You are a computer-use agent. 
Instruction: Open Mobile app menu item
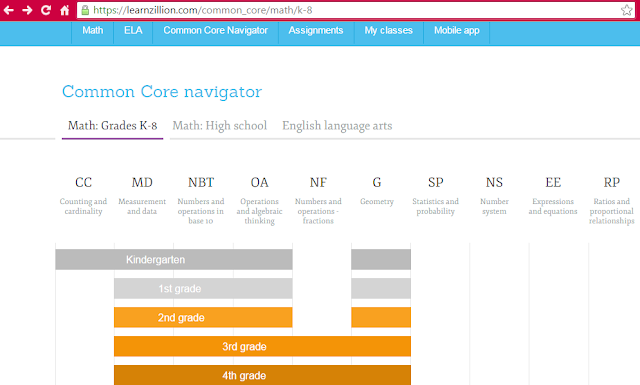457,31
